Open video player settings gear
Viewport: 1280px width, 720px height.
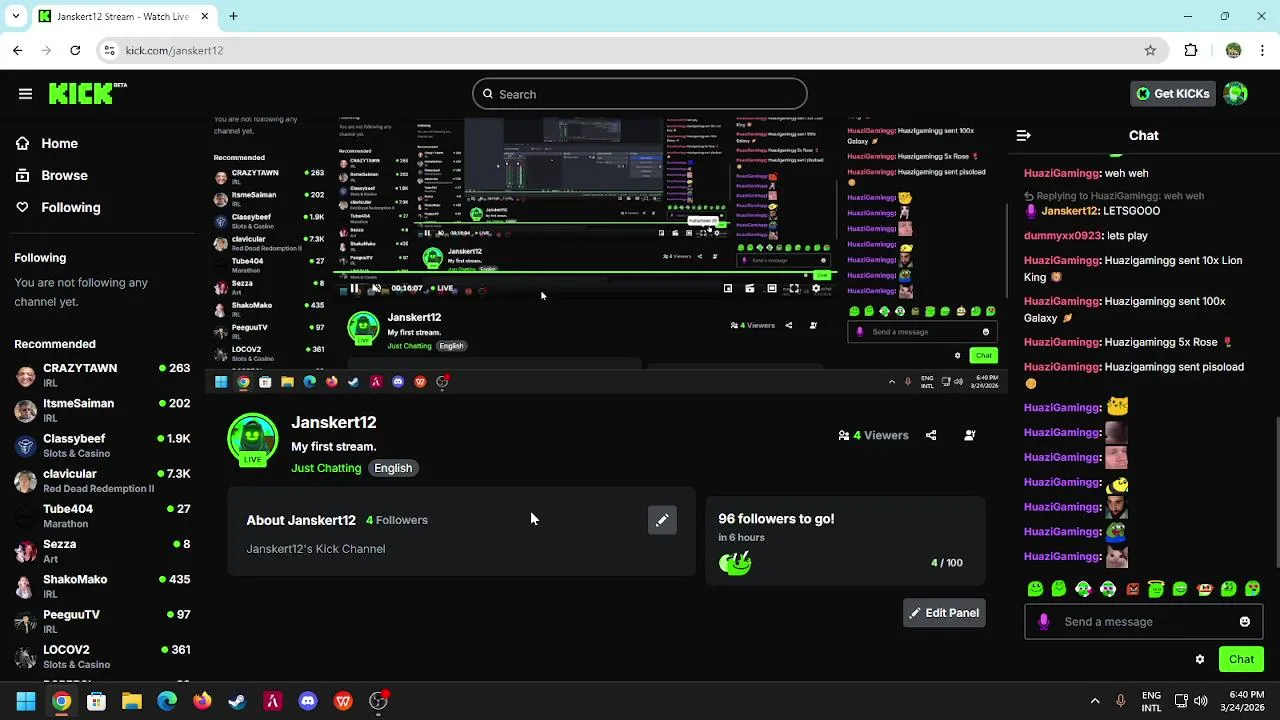[816, 288]
